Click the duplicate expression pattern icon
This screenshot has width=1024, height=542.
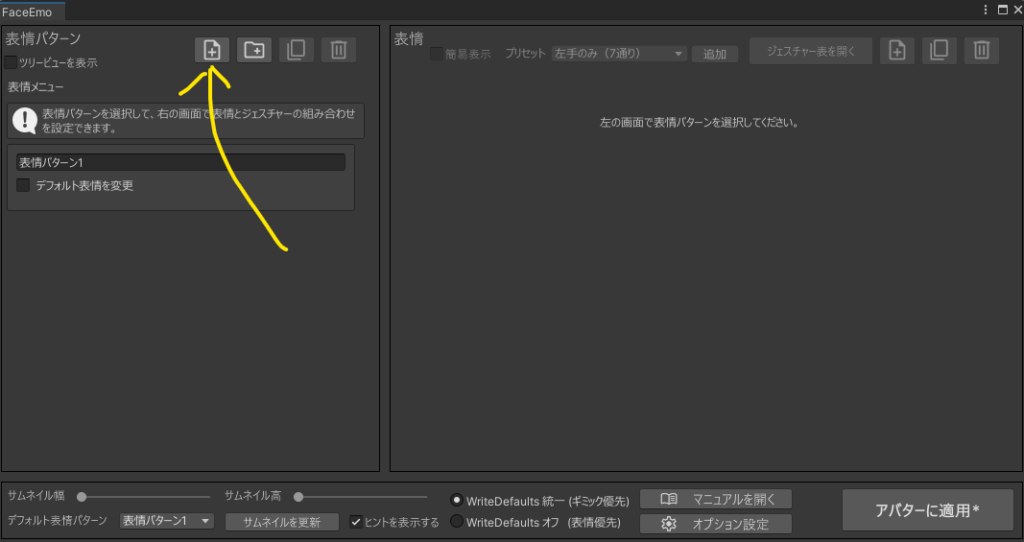point(296,50)
